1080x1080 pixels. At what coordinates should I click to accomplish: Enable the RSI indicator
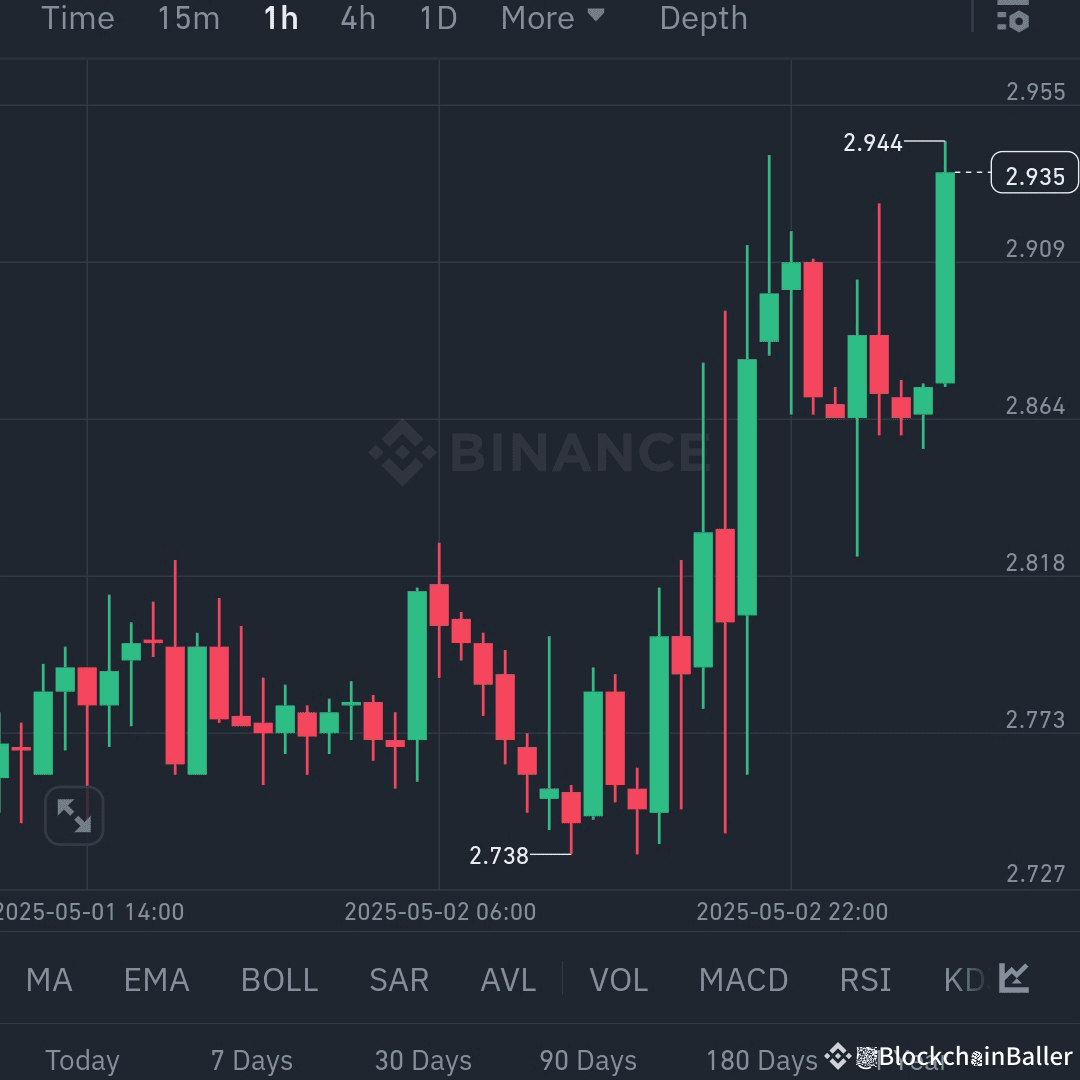click(864, 980)
